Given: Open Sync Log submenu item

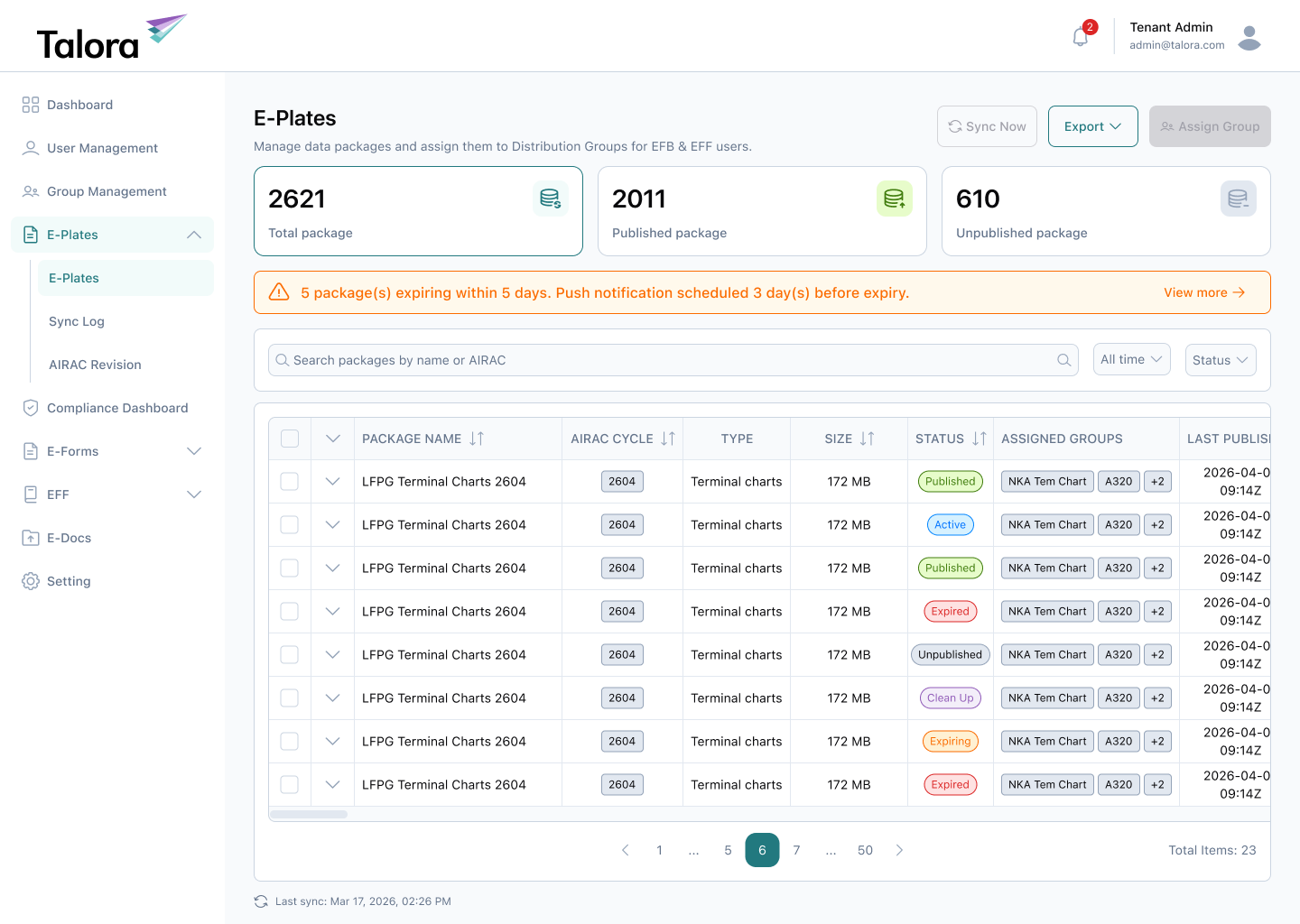Looking at the screenshot, I should click(x=125, y=321).
